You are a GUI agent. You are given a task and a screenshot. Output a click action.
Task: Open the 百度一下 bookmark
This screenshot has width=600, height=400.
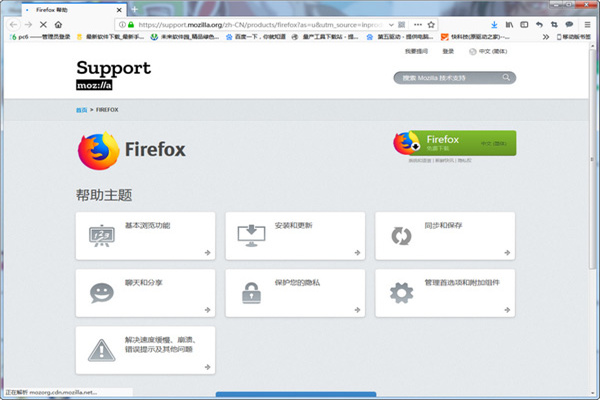coord(256,37)
